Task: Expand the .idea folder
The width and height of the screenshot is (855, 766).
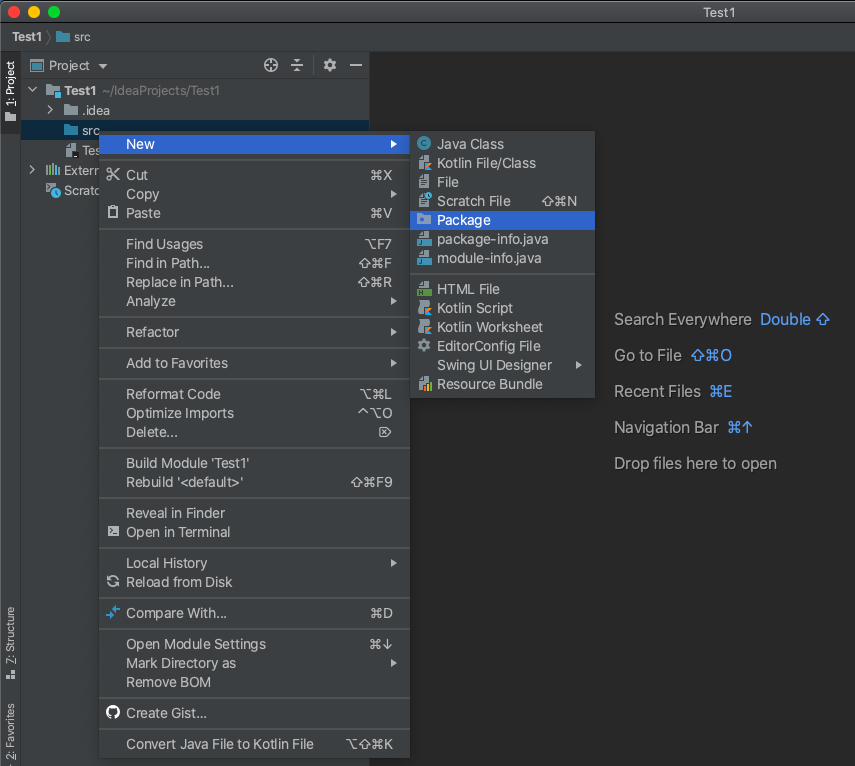Action: point(50,110)
